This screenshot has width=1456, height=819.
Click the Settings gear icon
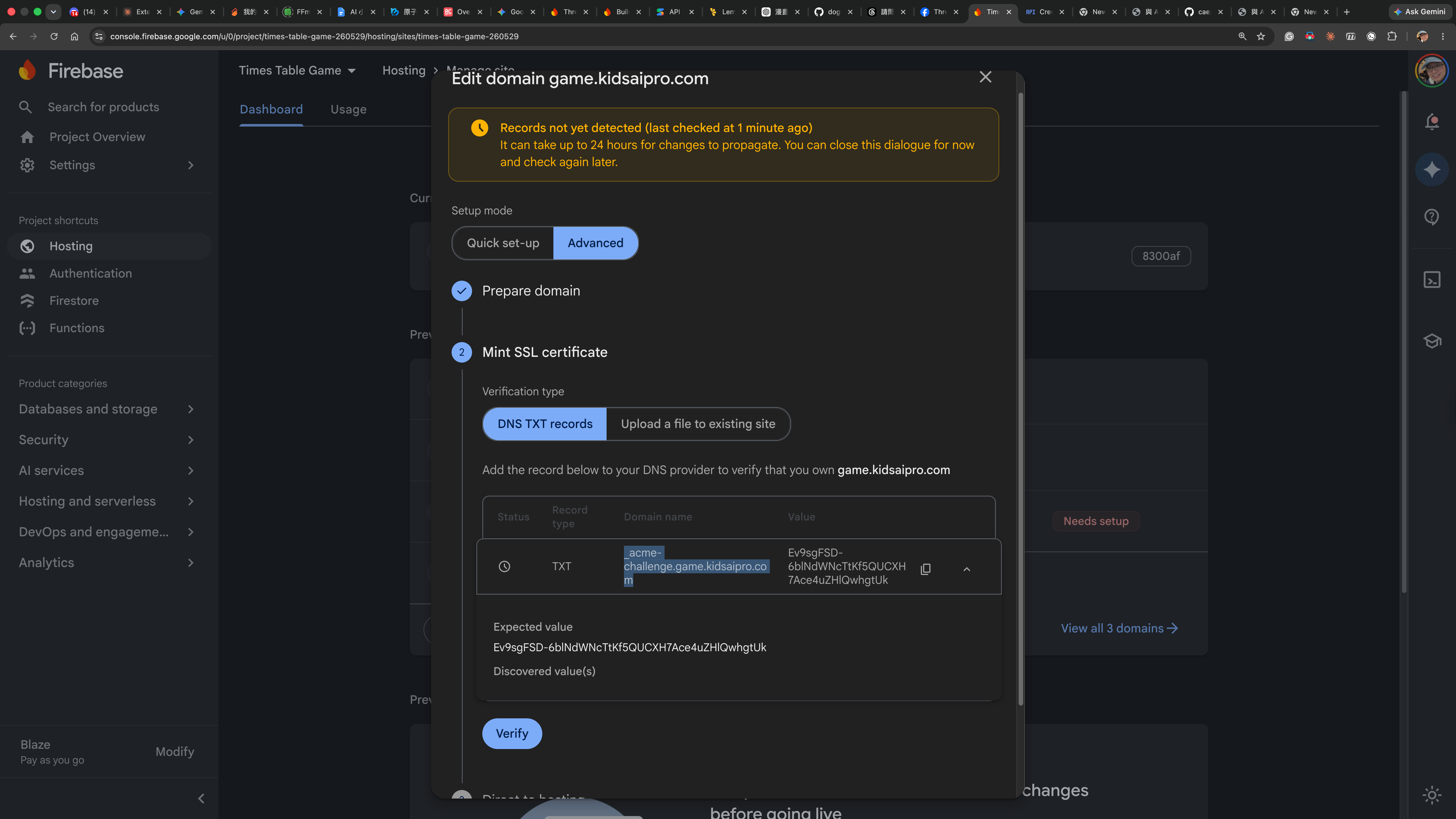point(27,165)
